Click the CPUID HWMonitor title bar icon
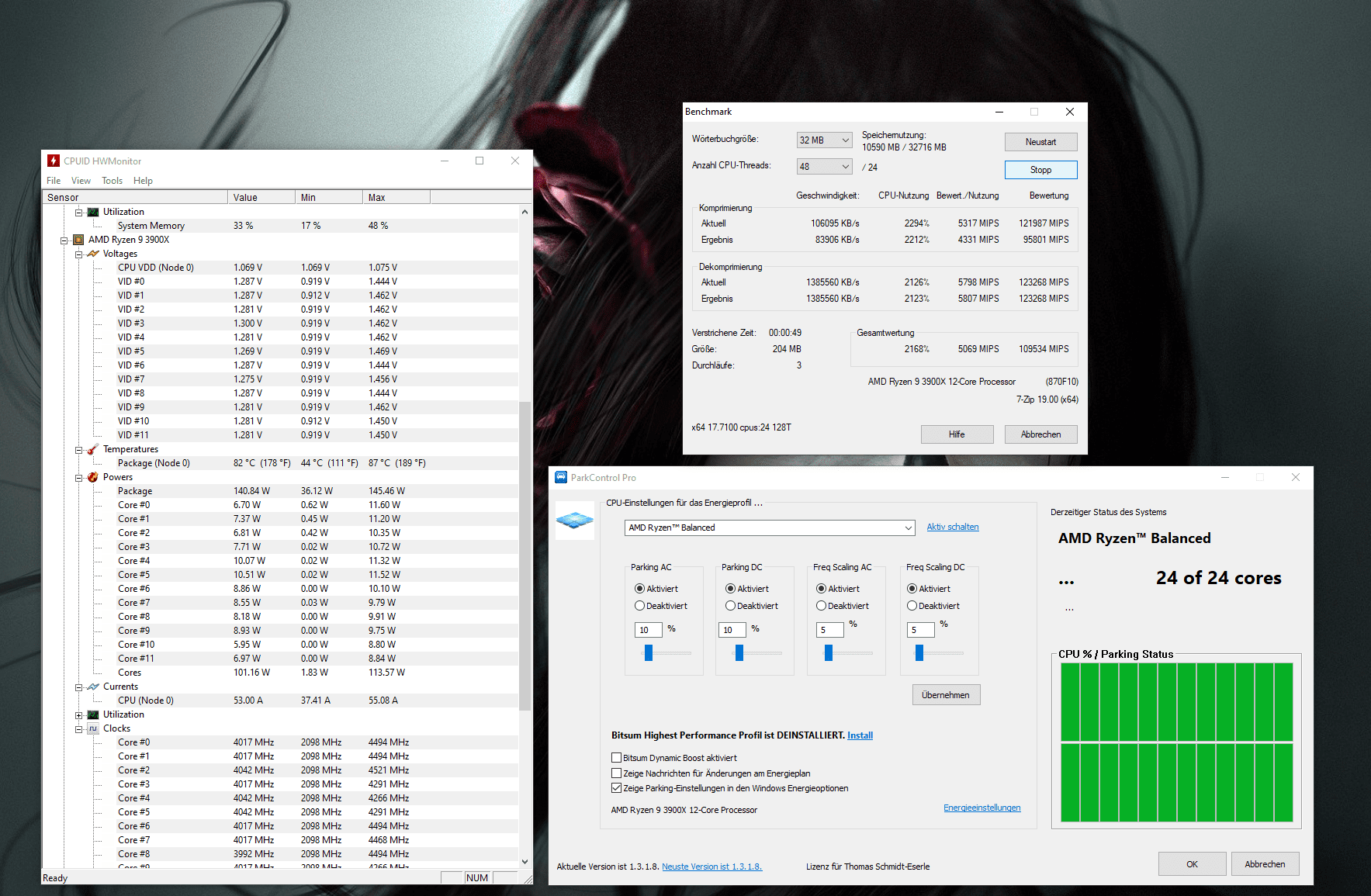This screenshot has height=896, width=1371. tap(54, 161)
